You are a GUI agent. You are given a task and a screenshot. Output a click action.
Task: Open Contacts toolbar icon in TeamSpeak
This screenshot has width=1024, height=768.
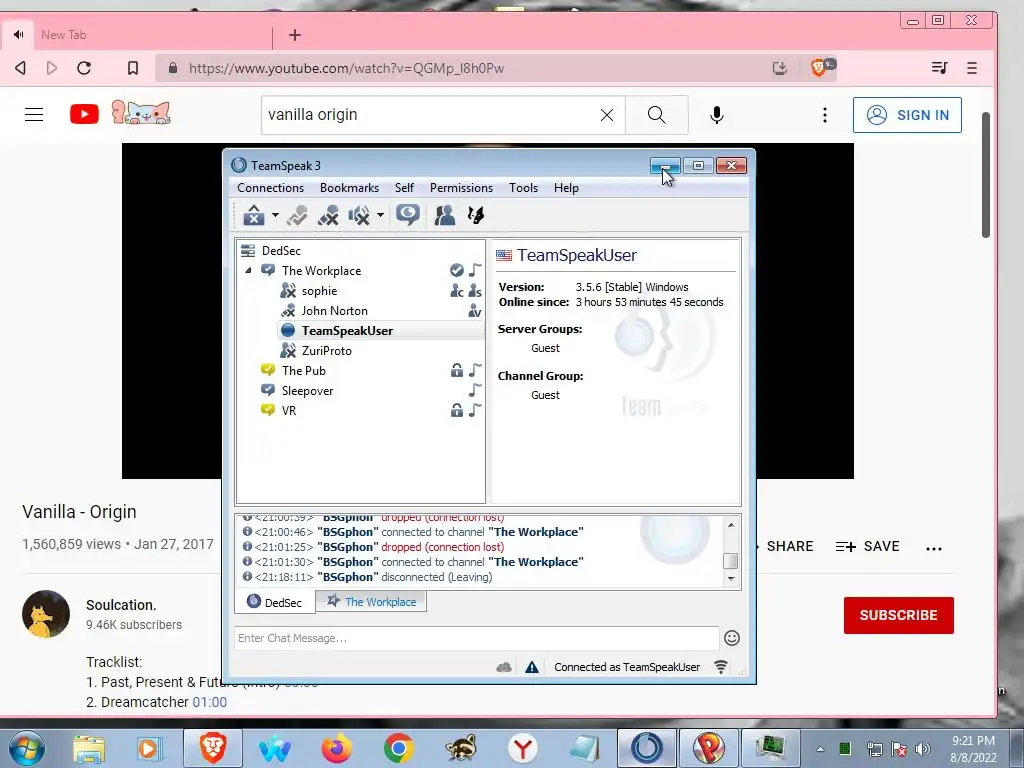click(x=445, y=215)
